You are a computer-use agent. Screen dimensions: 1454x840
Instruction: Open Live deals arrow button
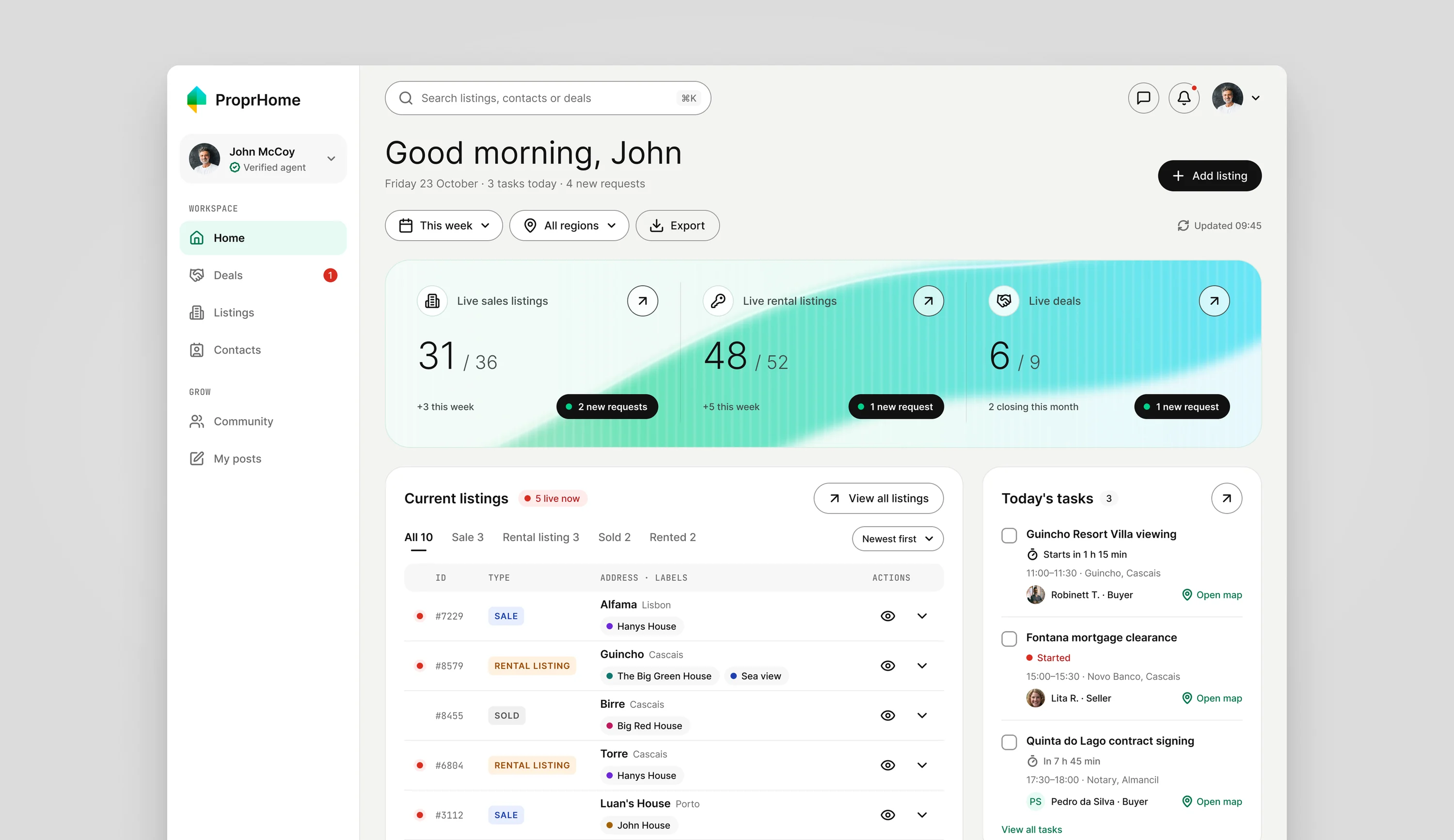click(1214, 301)
